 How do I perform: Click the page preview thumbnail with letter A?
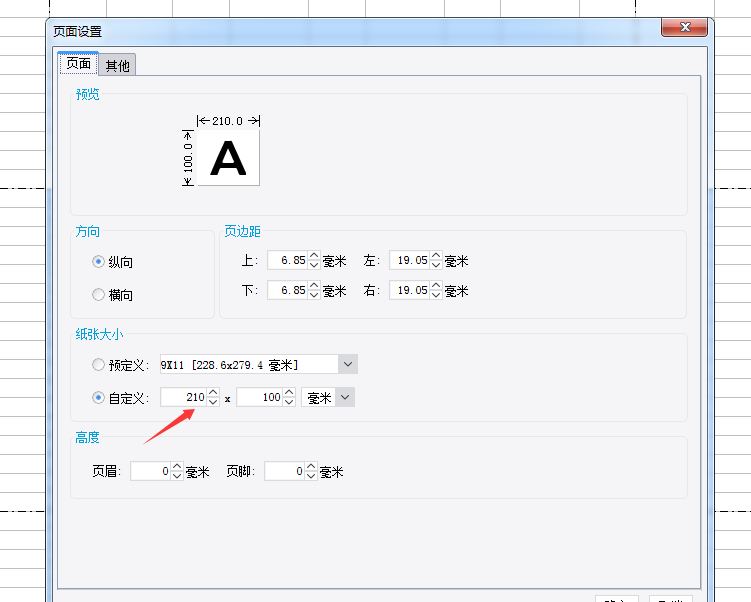(x=228, y=159)
